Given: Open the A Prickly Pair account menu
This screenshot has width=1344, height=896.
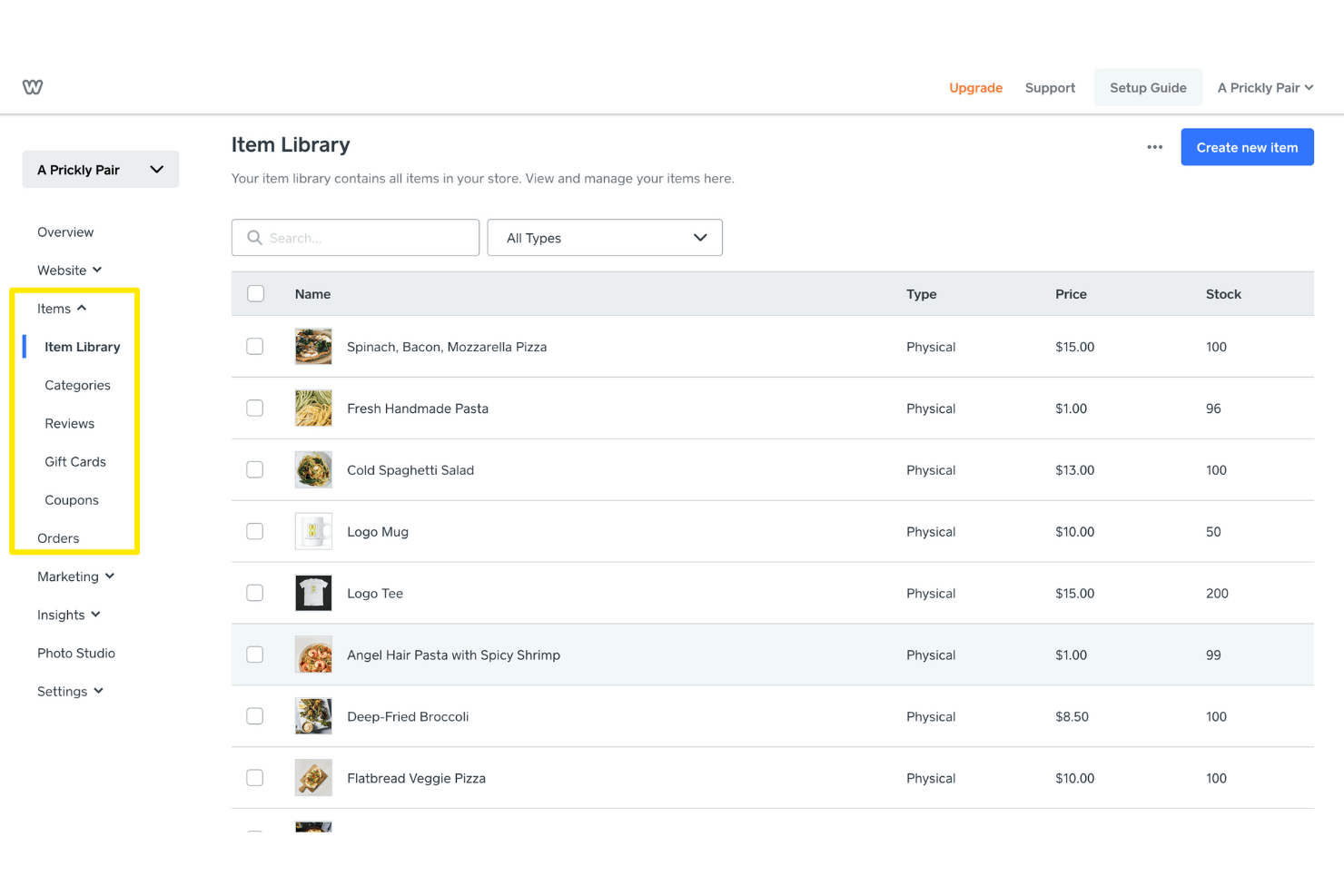Looking at the screenshot, I should tap(1265, 88).
